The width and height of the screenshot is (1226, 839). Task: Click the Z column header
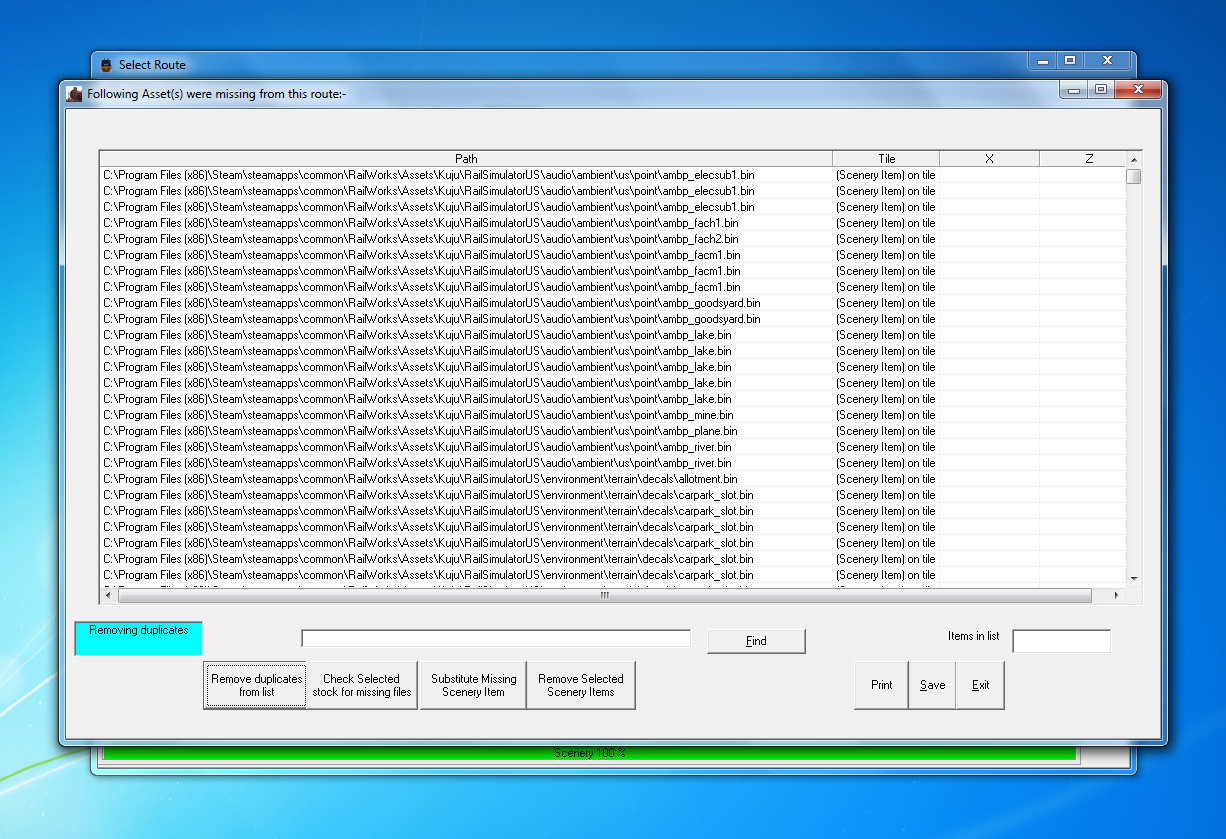pos(1083,159)
